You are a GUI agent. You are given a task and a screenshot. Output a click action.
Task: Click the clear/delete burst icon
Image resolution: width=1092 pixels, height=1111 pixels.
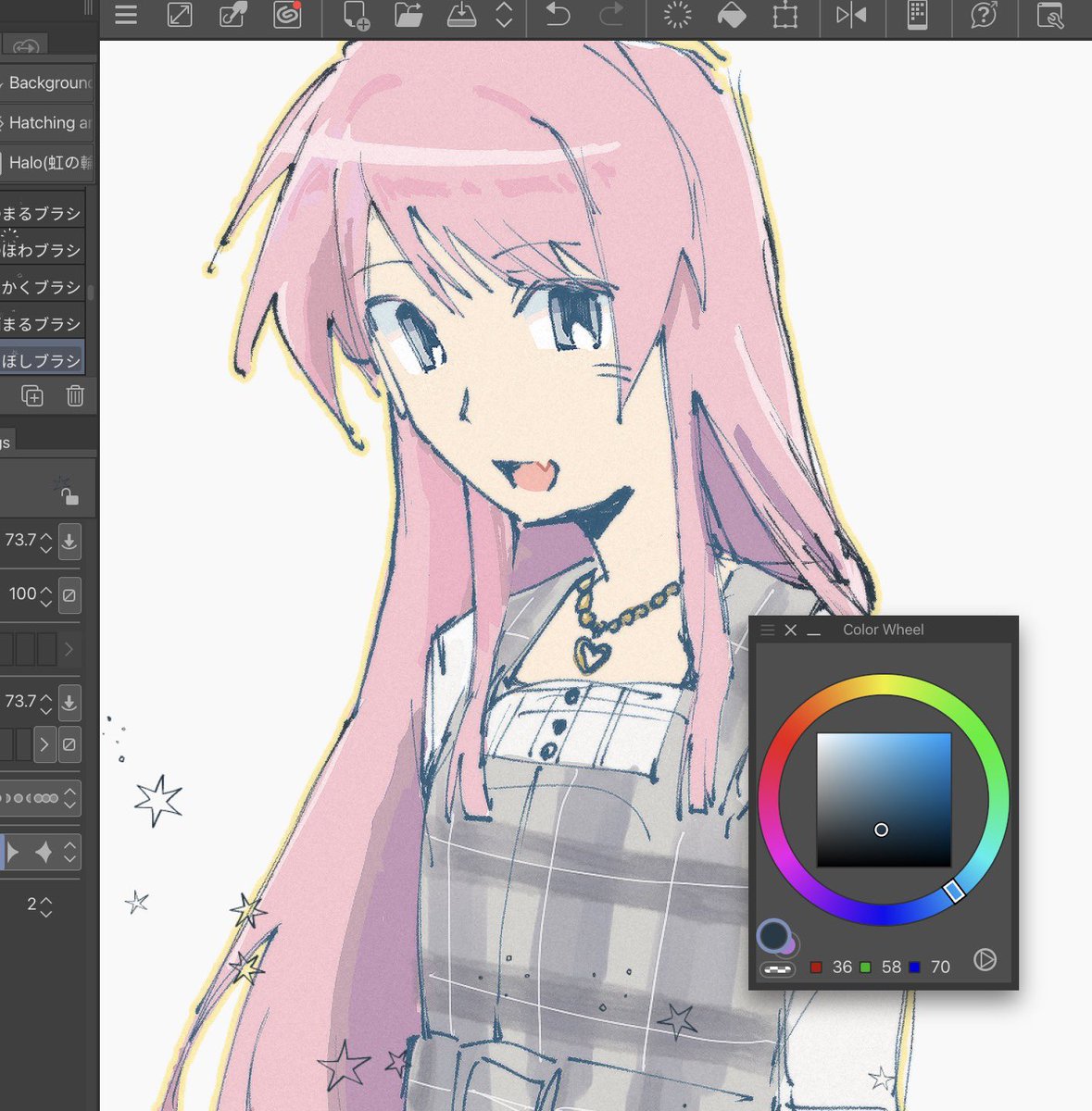pos(678,16)
